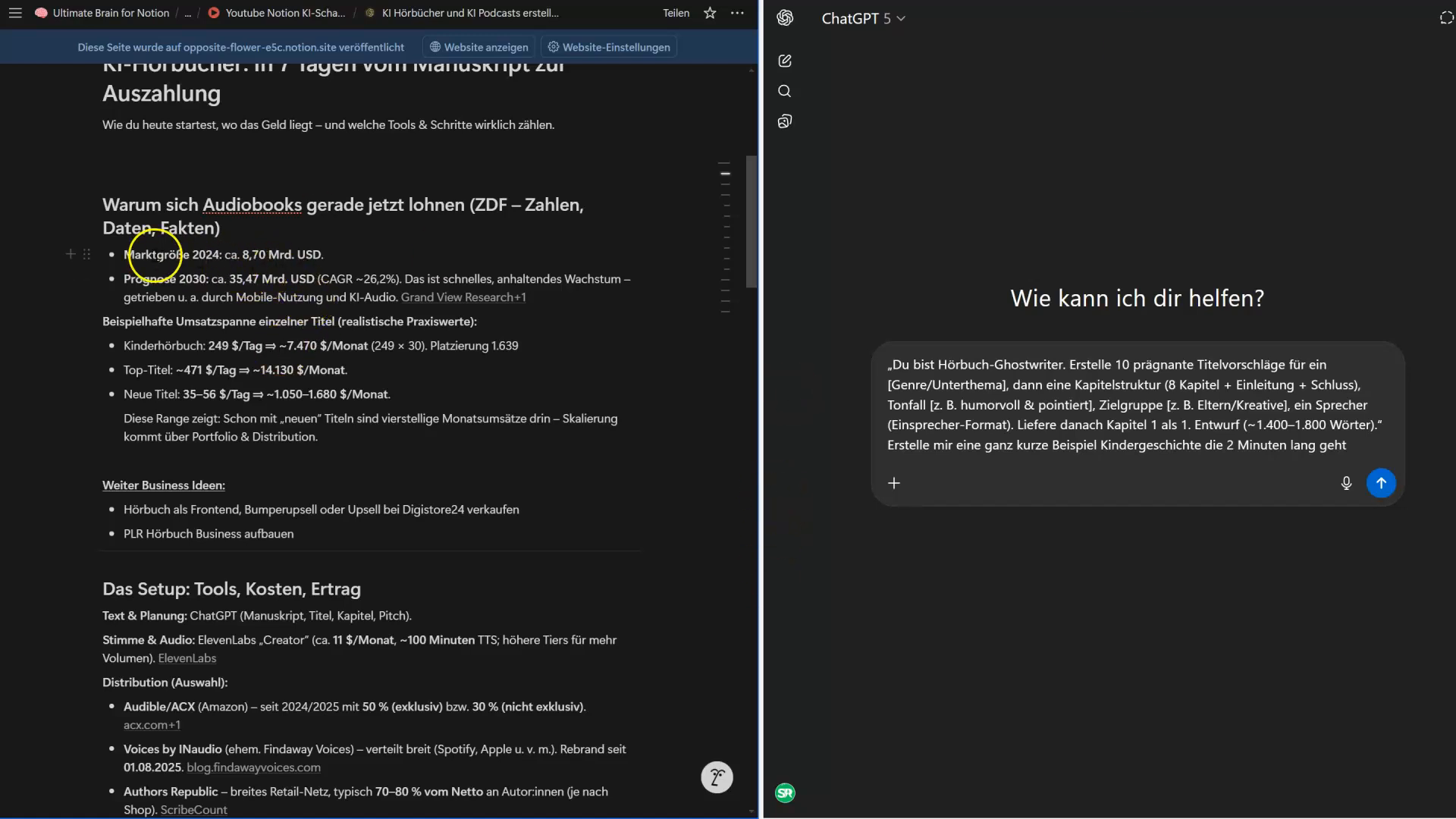Click Weiter Business Ideen heading
Viewport: 1456px width, 819px height.
[x=164, y=485]
